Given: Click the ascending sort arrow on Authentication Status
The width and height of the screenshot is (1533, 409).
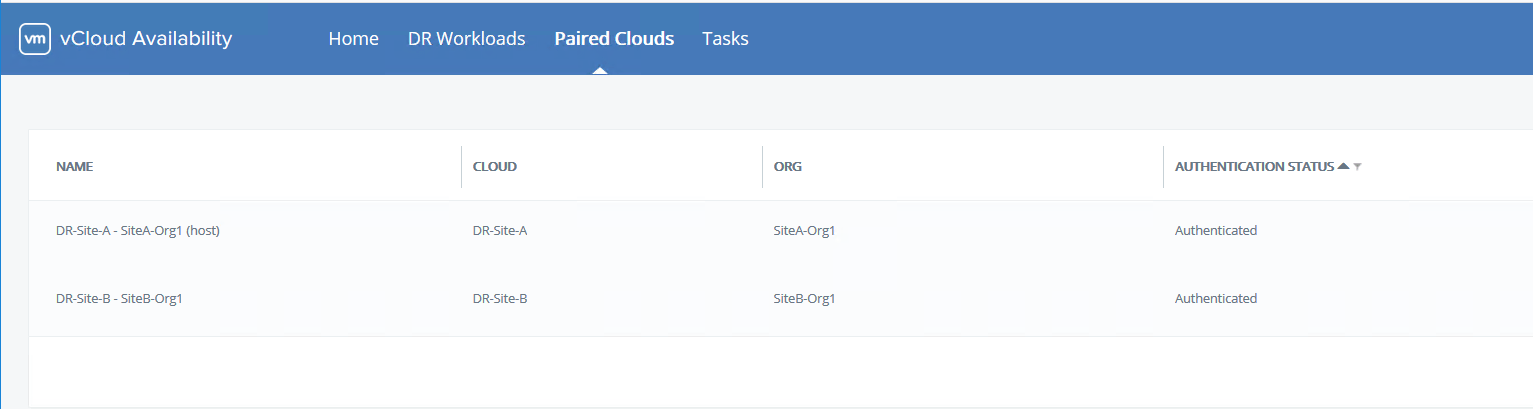Looking at the screenshot, I should 1343,166.
